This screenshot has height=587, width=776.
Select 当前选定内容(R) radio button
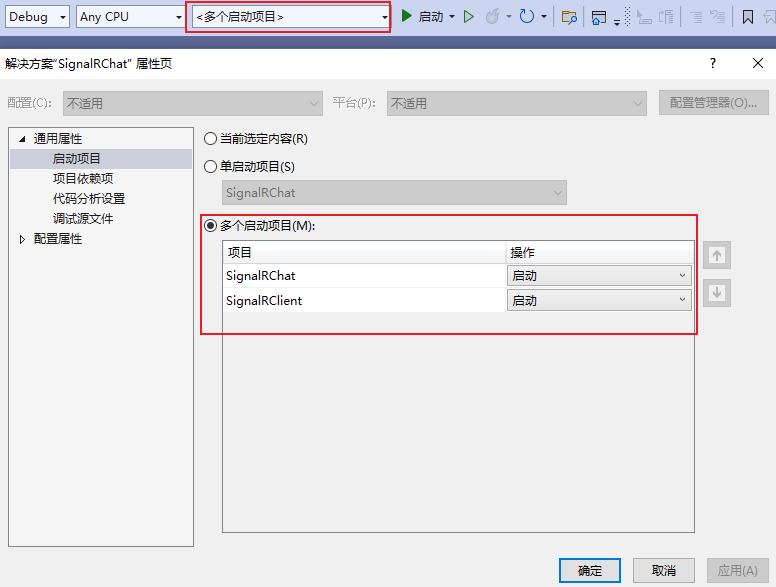pyautogui.click(x=210, y=139)
